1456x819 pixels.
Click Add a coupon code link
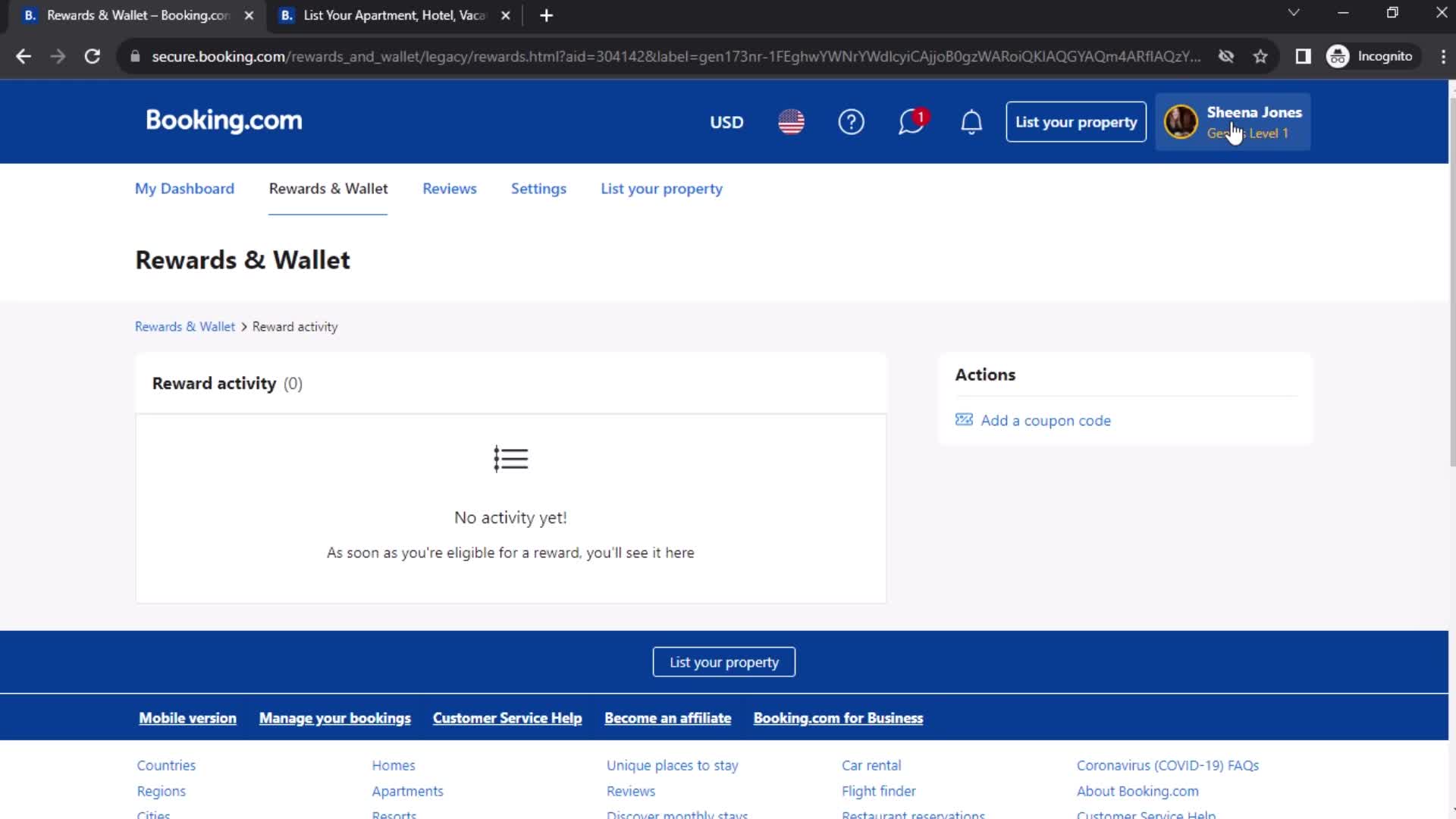1046,420
